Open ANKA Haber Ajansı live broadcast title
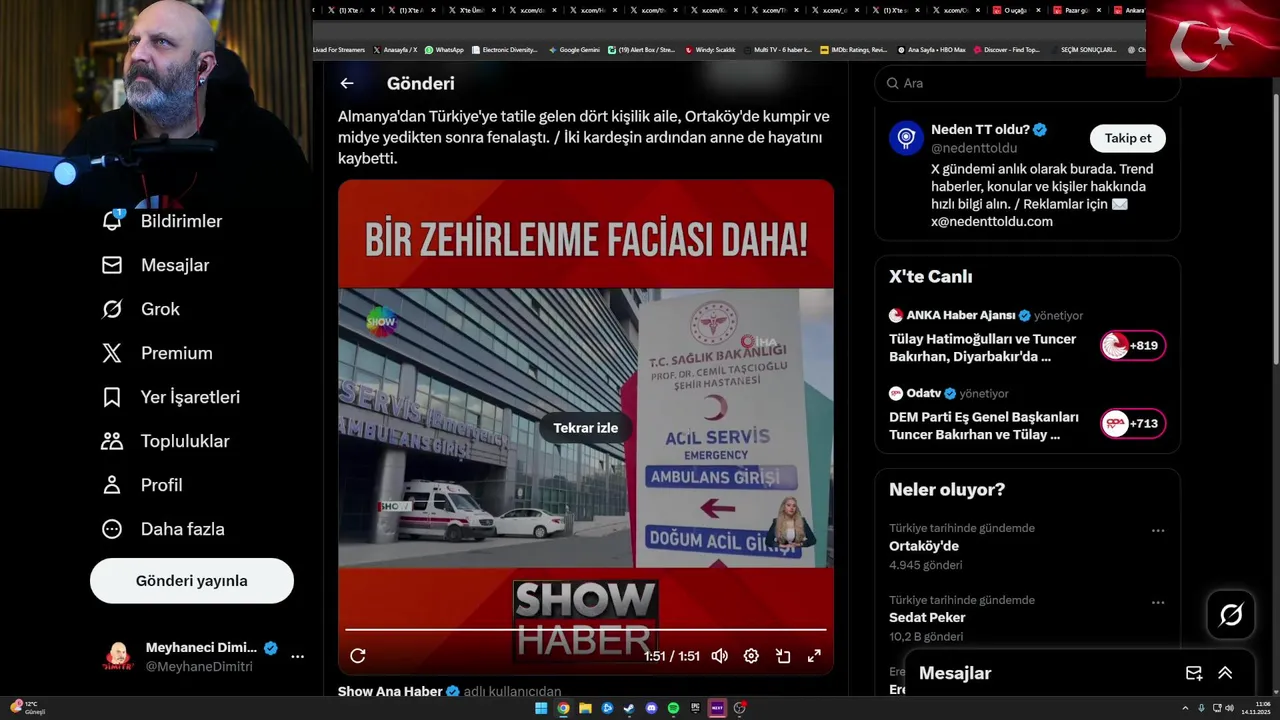Screen dimensions: 1280x720 pos(983,347)
